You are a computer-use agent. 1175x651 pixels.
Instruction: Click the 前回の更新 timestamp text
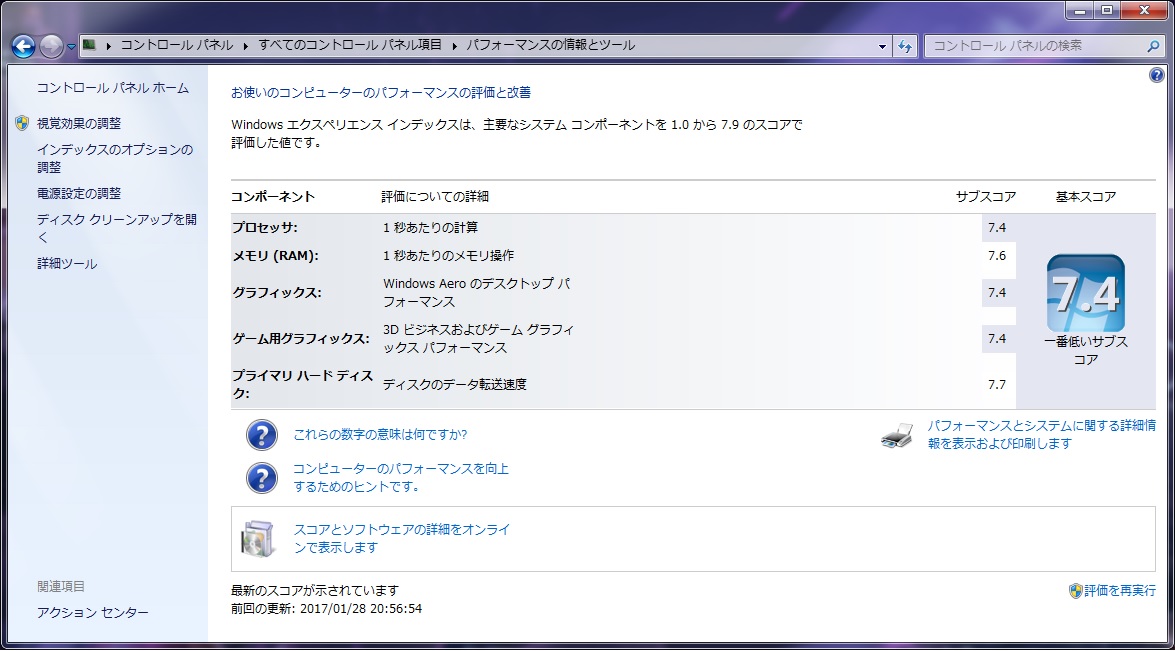(x=327, y=609)
